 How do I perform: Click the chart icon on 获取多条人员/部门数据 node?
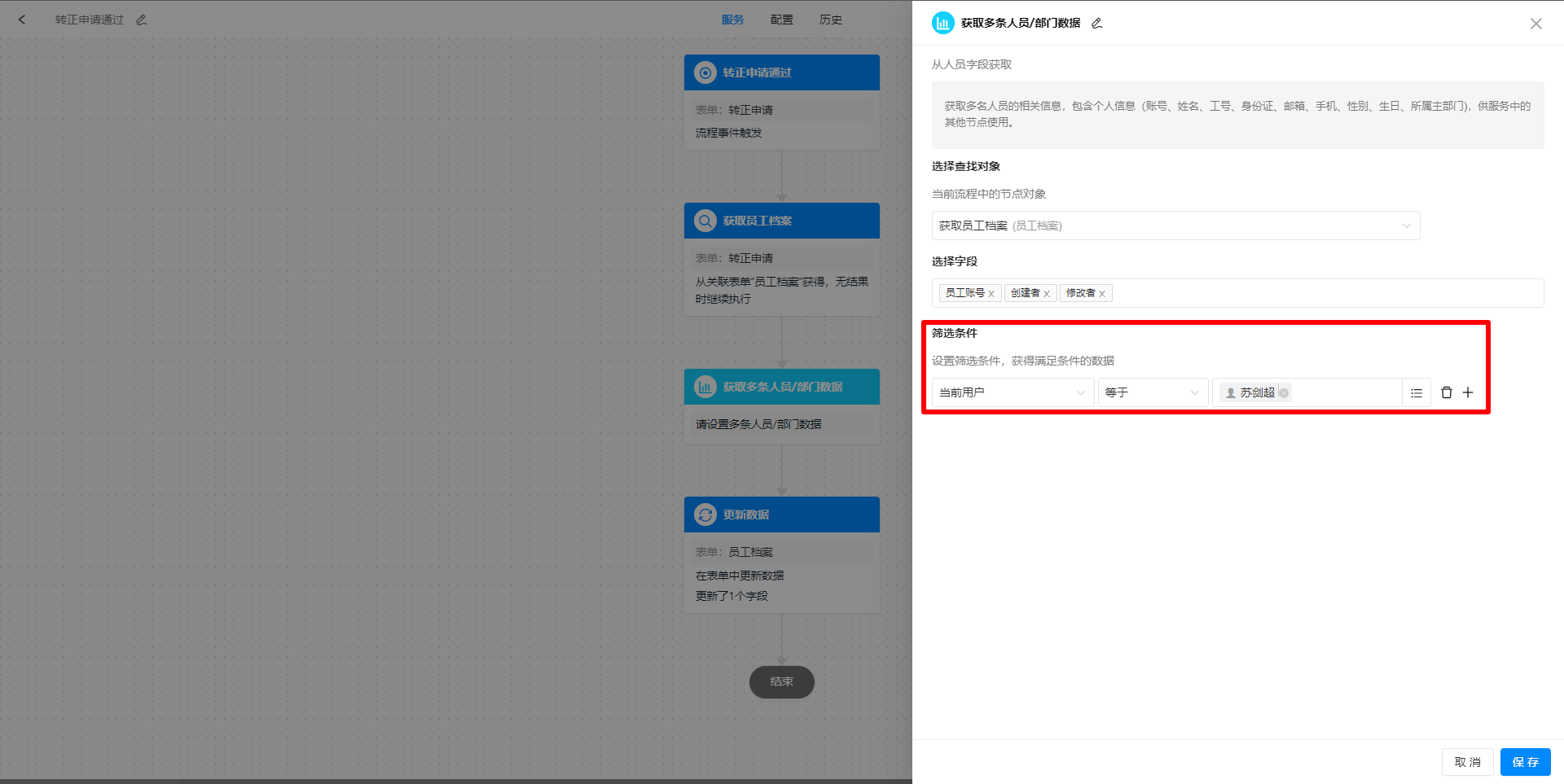click(705, 387)
